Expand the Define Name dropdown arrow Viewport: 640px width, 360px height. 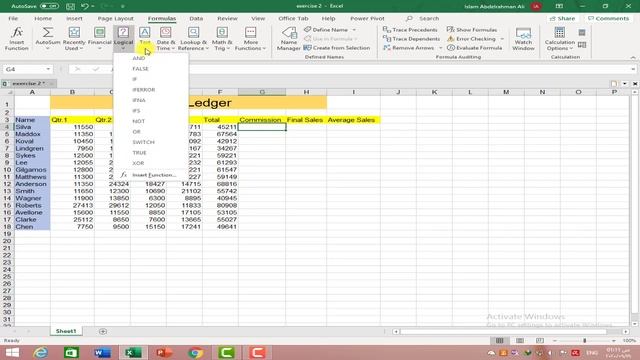pos(354,30)
